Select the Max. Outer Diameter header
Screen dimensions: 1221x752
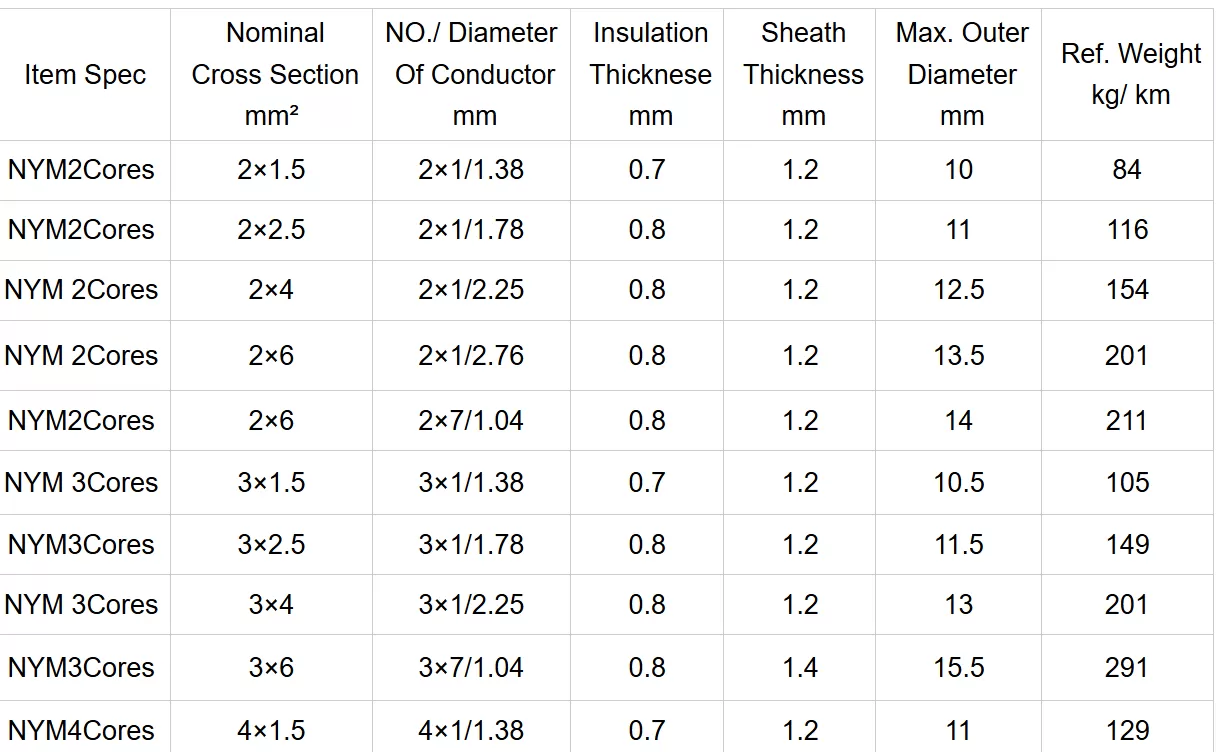click(x=961, y=75)
